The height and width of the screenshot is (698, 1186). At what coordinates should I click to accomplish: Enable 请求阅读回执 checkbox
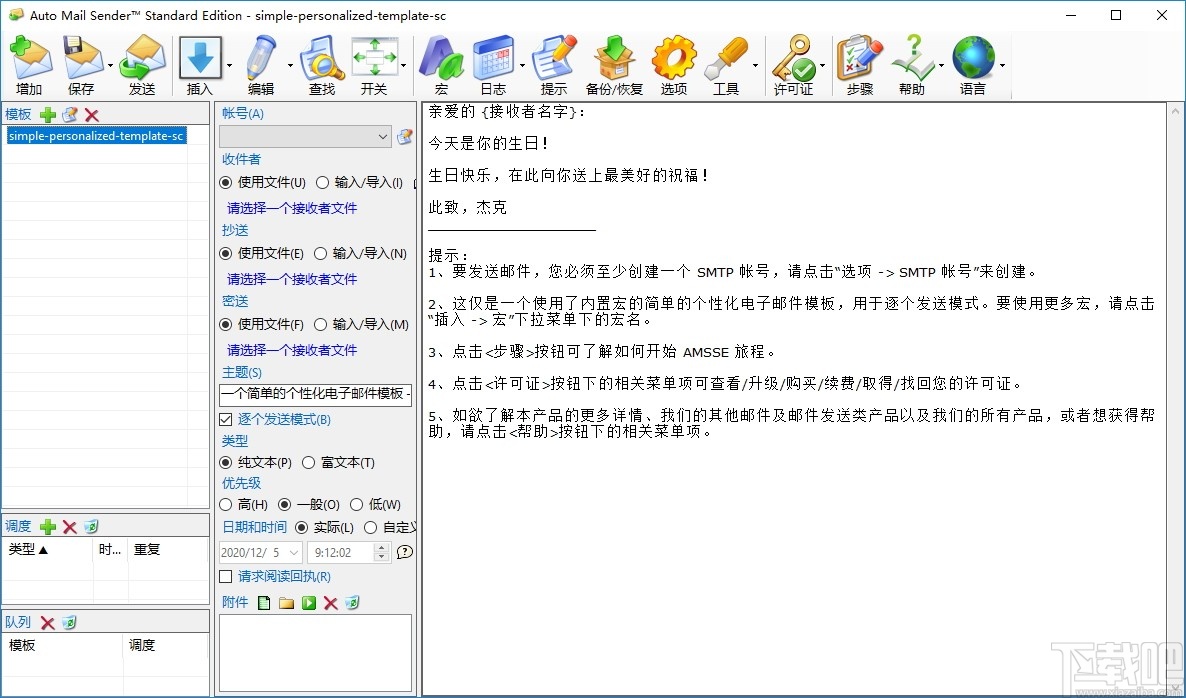pyautogui.click(x=226, y=576)
